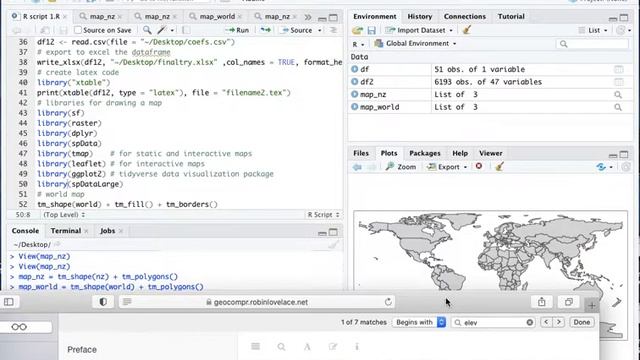Viewport: 640px width, 360px height.
Task: Click the book info icon
Action: (357, 347)
